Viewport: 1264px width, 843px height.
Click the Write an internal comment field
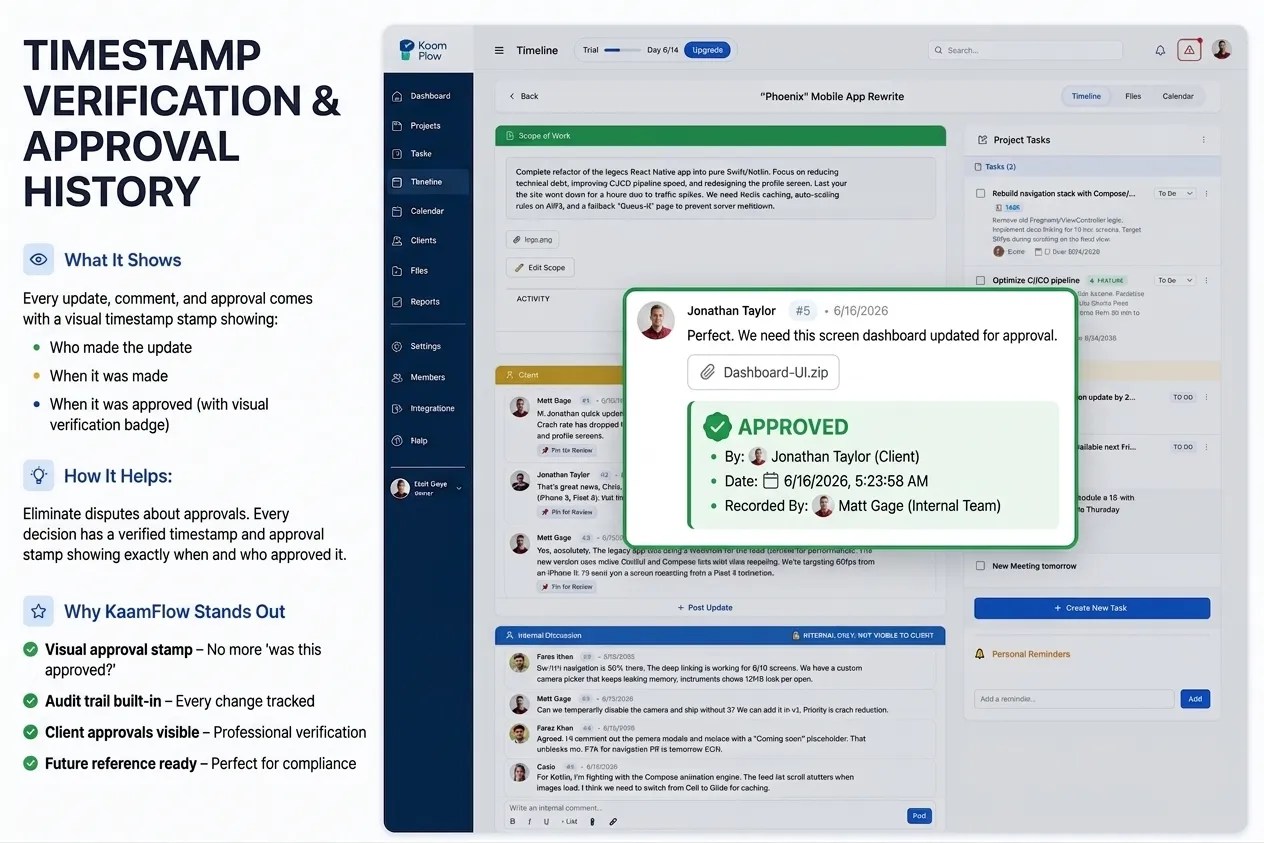point(704,808)
